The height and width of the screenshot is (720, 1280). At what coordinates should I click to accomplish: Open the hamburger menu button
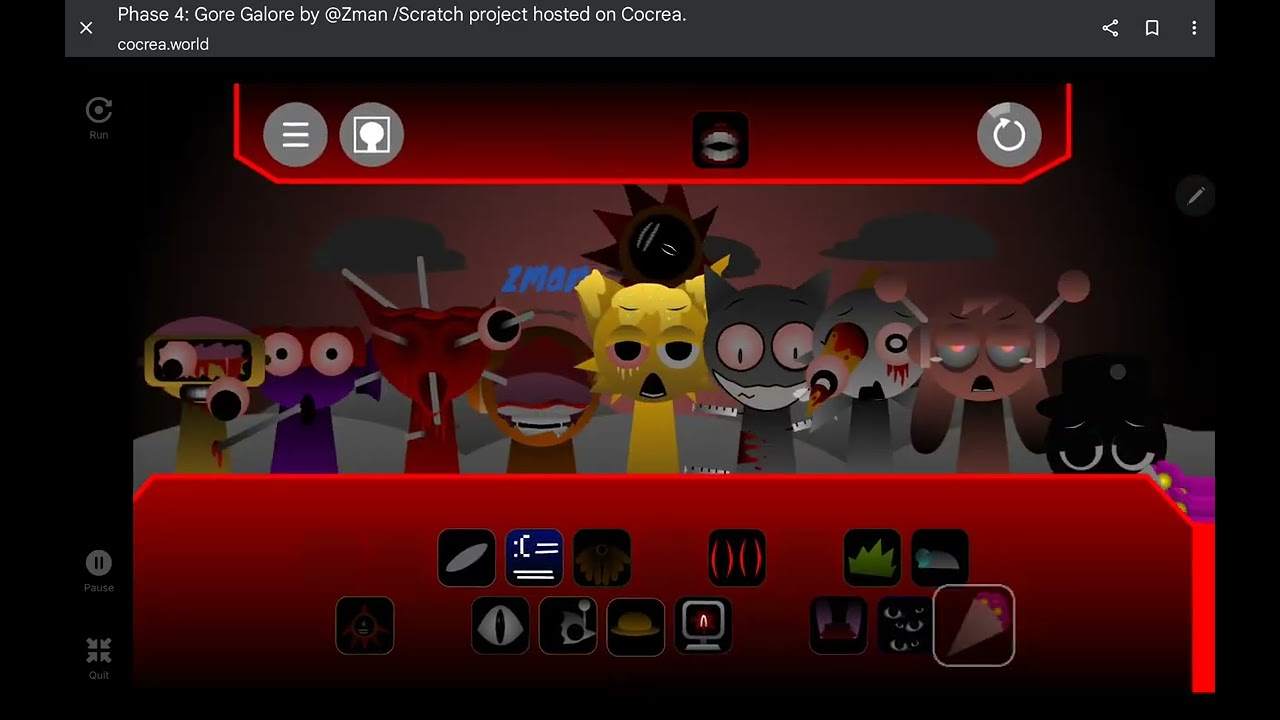pos(295,134)
